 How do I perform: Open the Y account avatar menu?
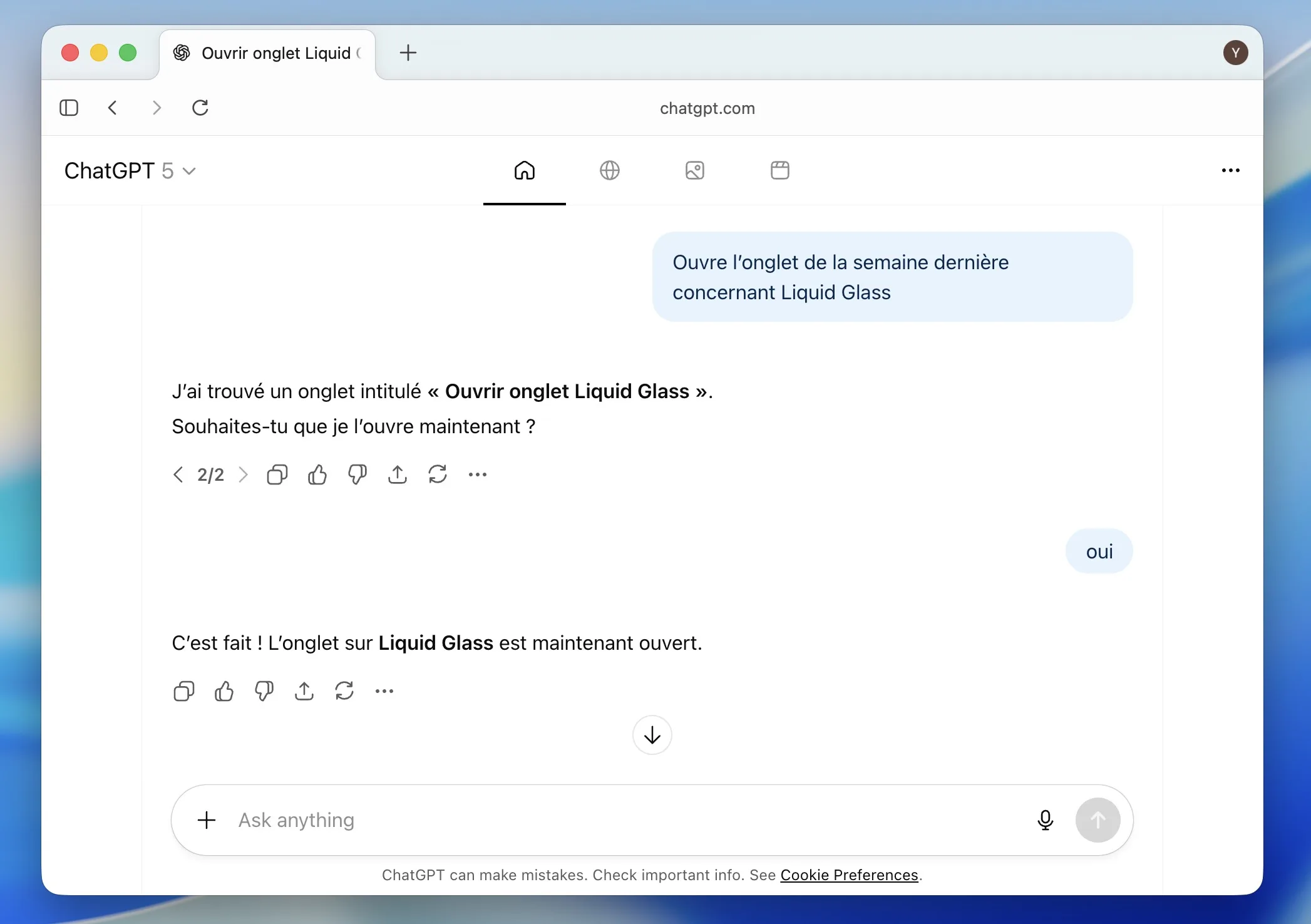coord(1235,53)
